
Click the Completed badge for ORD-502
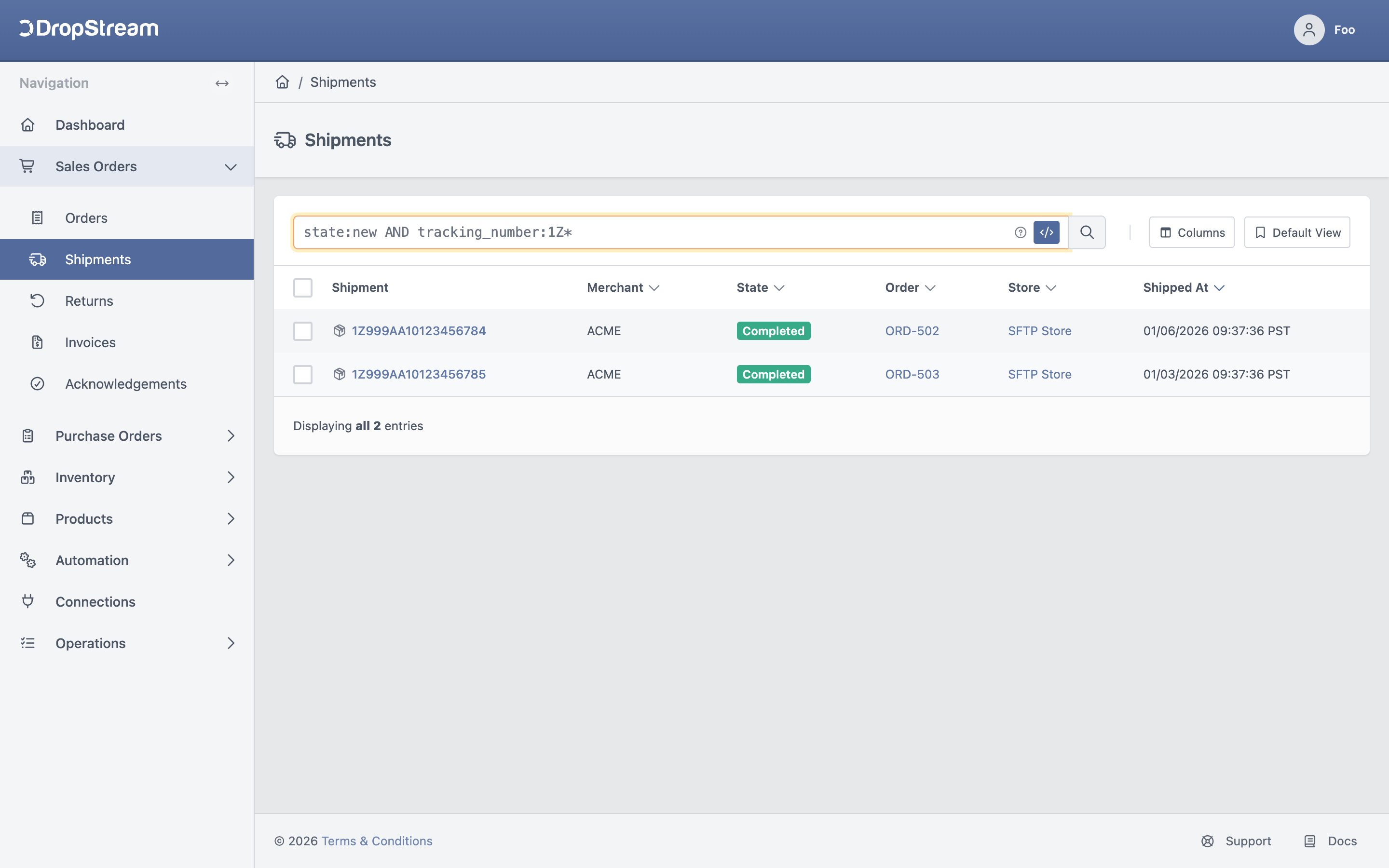(773, 331)
